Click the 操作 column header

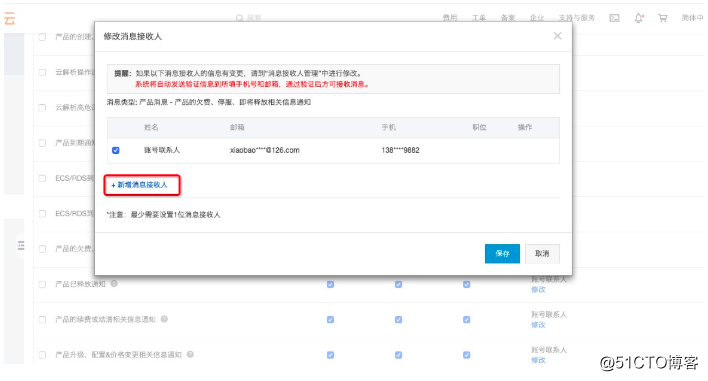click(x=525, y=127)
